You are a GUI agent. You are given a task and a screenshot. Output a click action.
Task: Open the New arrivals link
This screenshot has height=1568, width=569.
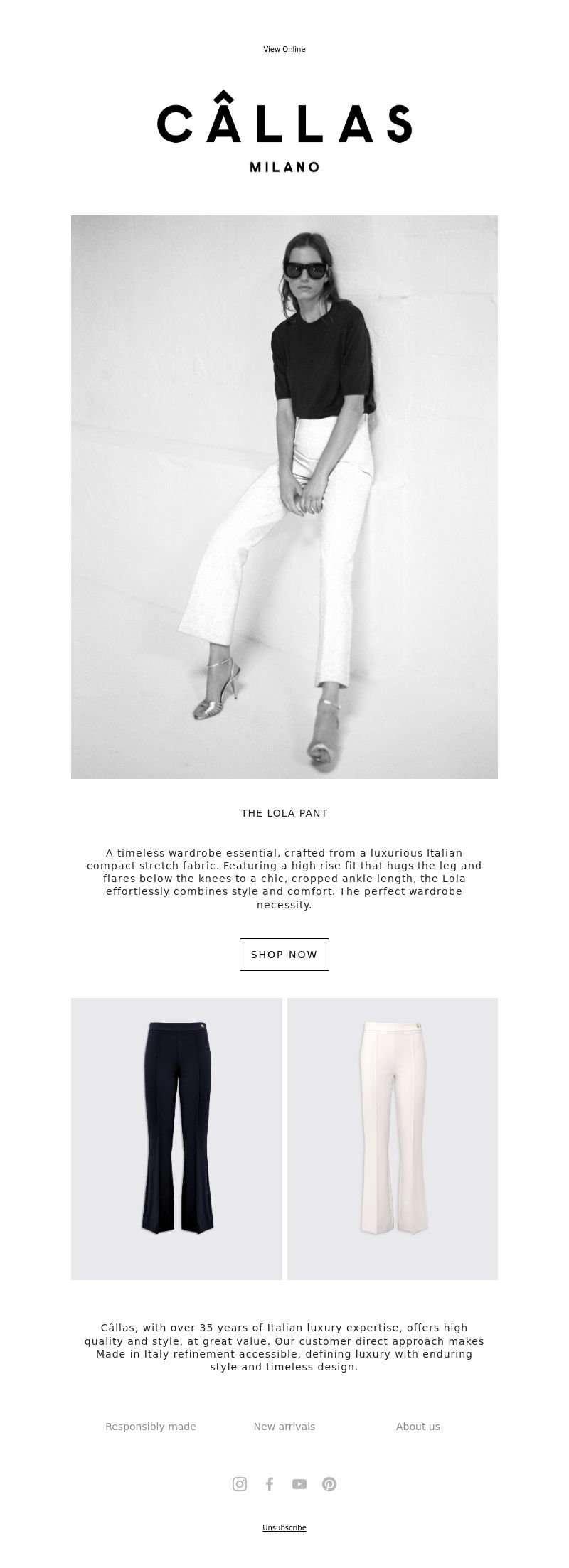284,1427
